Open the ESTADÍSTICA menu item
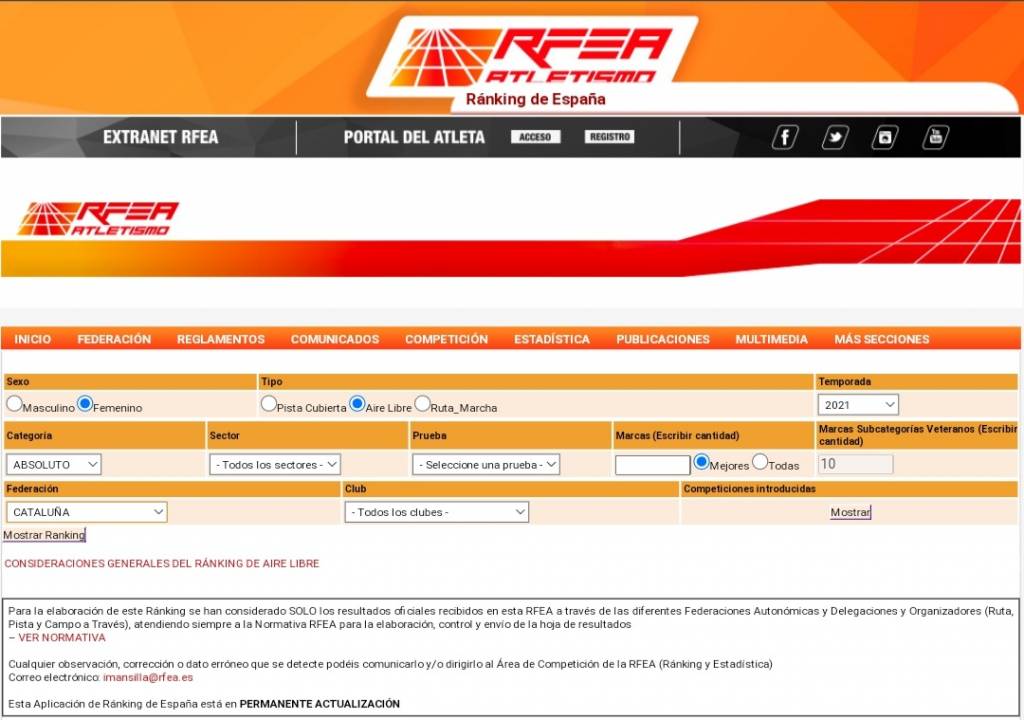 pos(552,339)
